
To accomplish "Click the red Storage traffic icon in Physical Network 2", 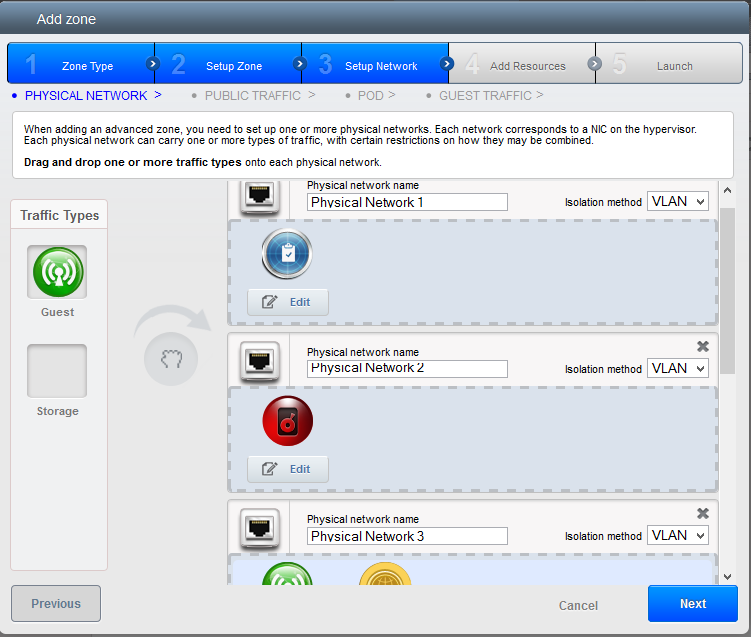I will (x=287, y=421).
